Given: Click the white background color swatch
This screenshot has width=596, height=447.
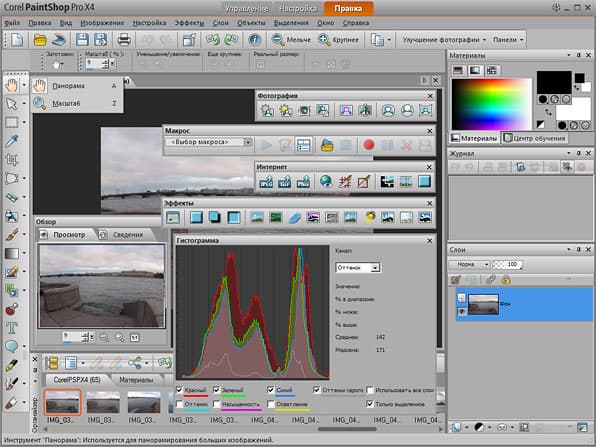Looking at the screenshot, I should pyautogui.click(x=573, y=108).
